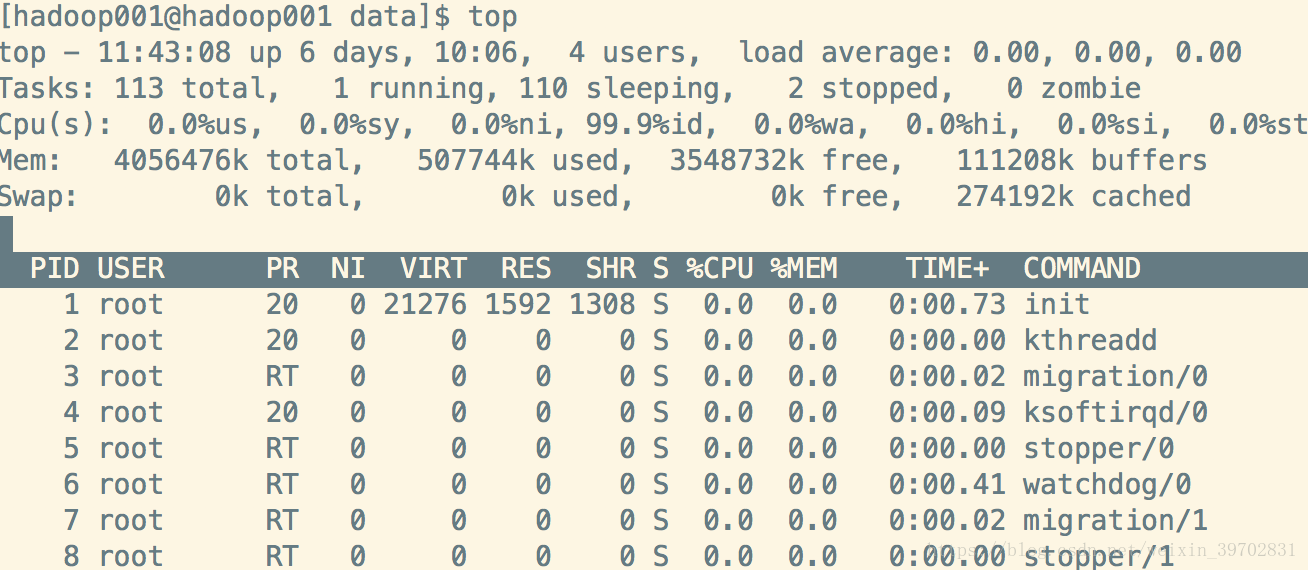Click the COMMAND column header
1308x570 pixels.
pyautogui.click(x=1082, y=268)
